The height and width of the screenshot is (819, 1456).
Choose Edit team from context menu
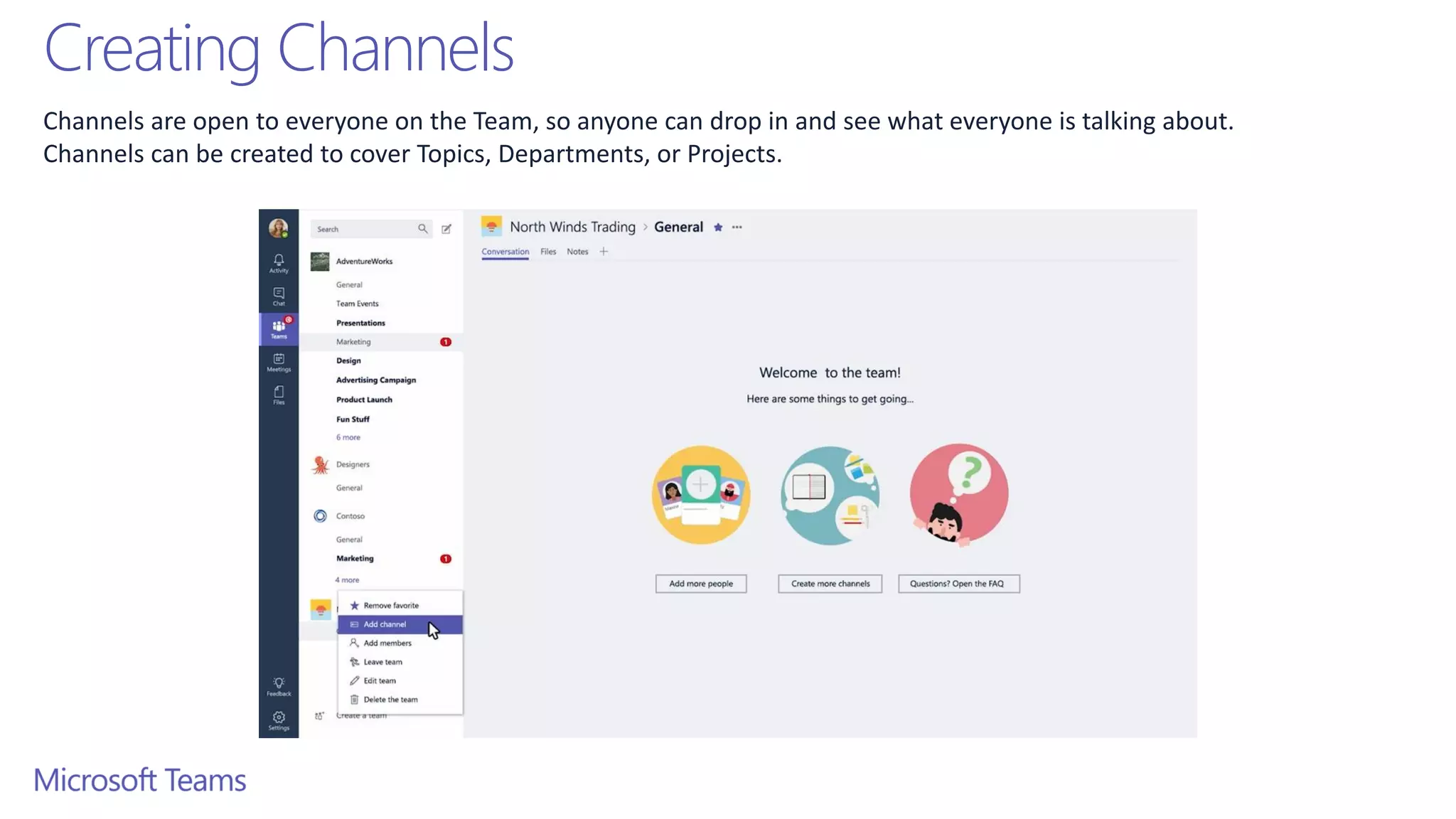(x=400, y=681)
